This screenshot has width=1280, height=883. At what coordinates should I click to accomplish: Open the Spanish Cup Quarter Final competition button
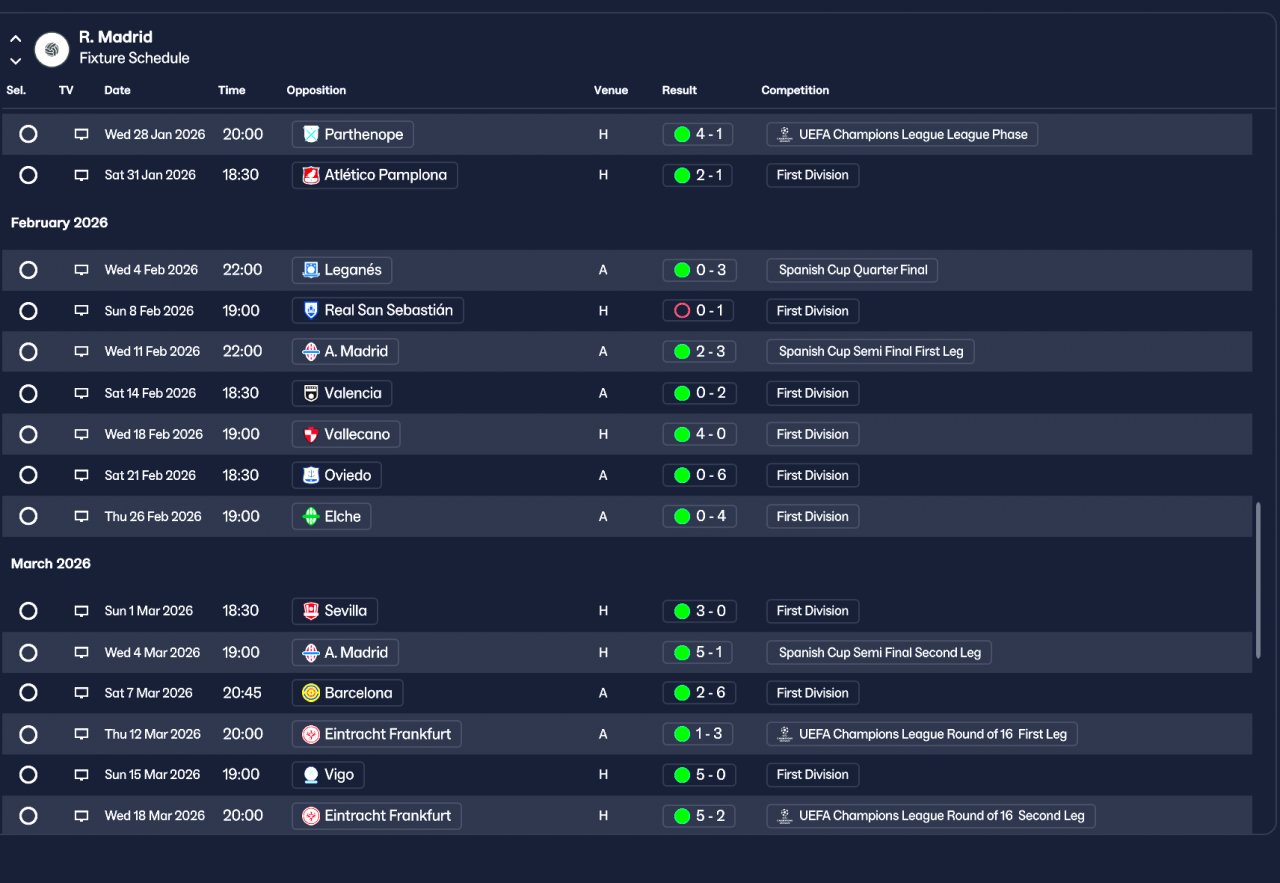[852, 270]
